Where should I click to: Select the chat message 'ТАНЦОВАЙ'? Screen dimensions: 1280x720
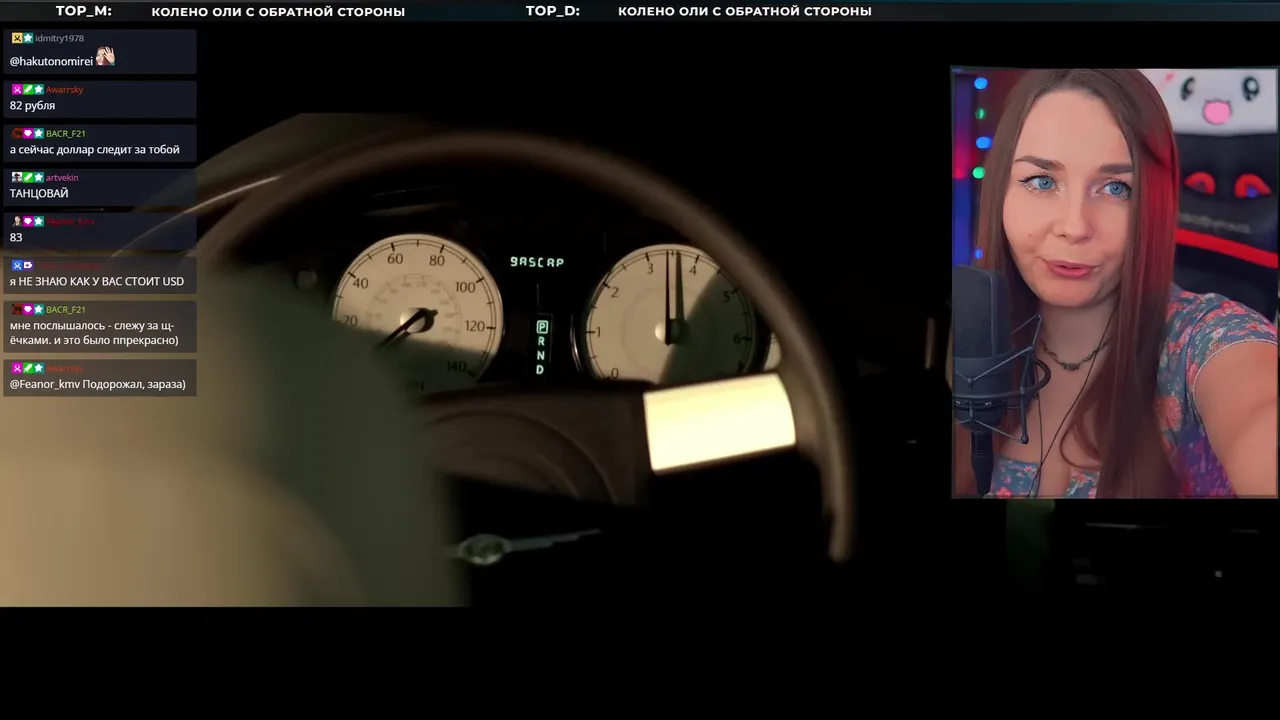[39, 193]
